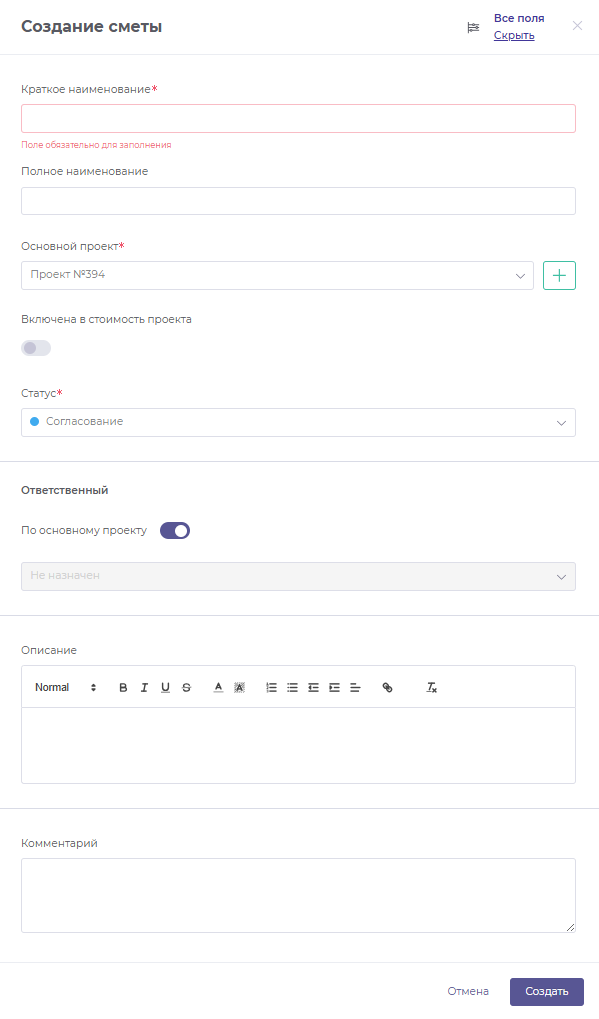Toggle underline formatting button
This screenshot has height=1019, width=599.
165,688
